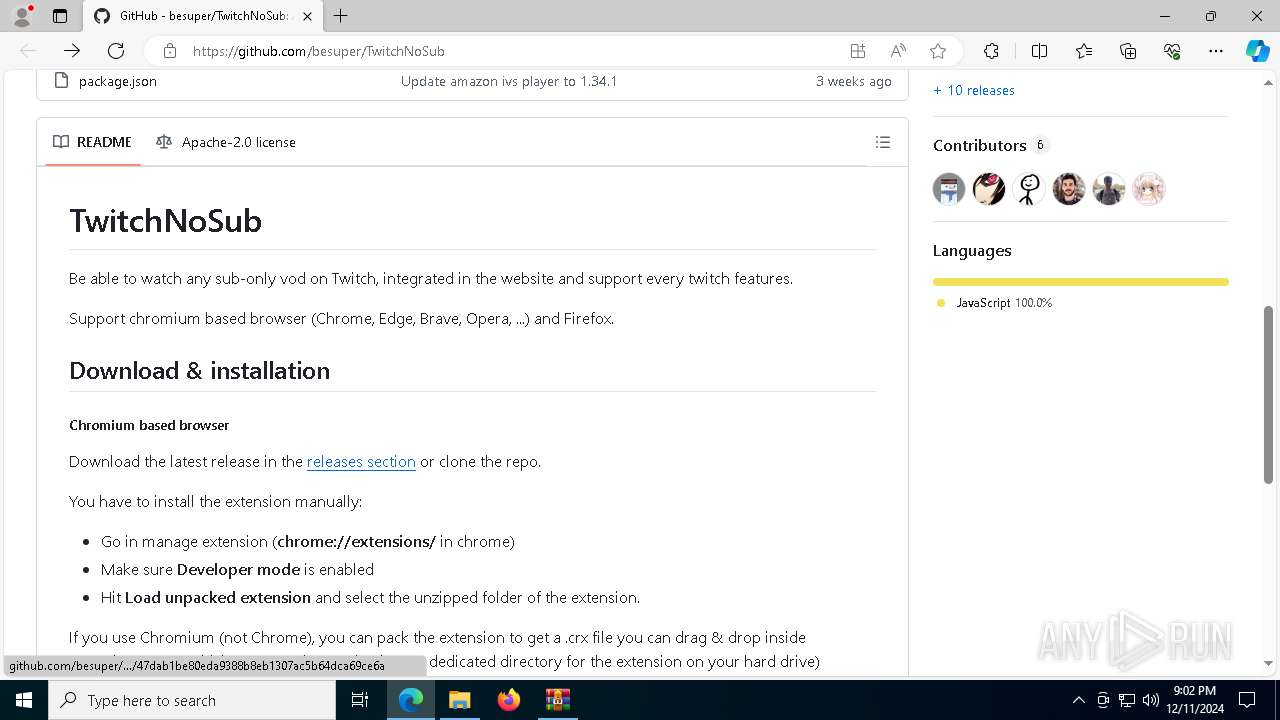Select the fifth contributor avatar

1109,189
